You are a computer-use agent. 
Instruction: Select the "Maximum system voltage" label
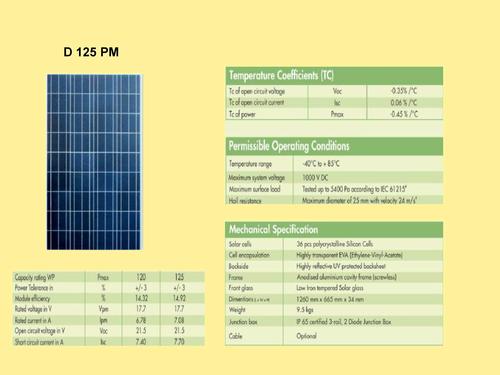(x=257, y=178)
